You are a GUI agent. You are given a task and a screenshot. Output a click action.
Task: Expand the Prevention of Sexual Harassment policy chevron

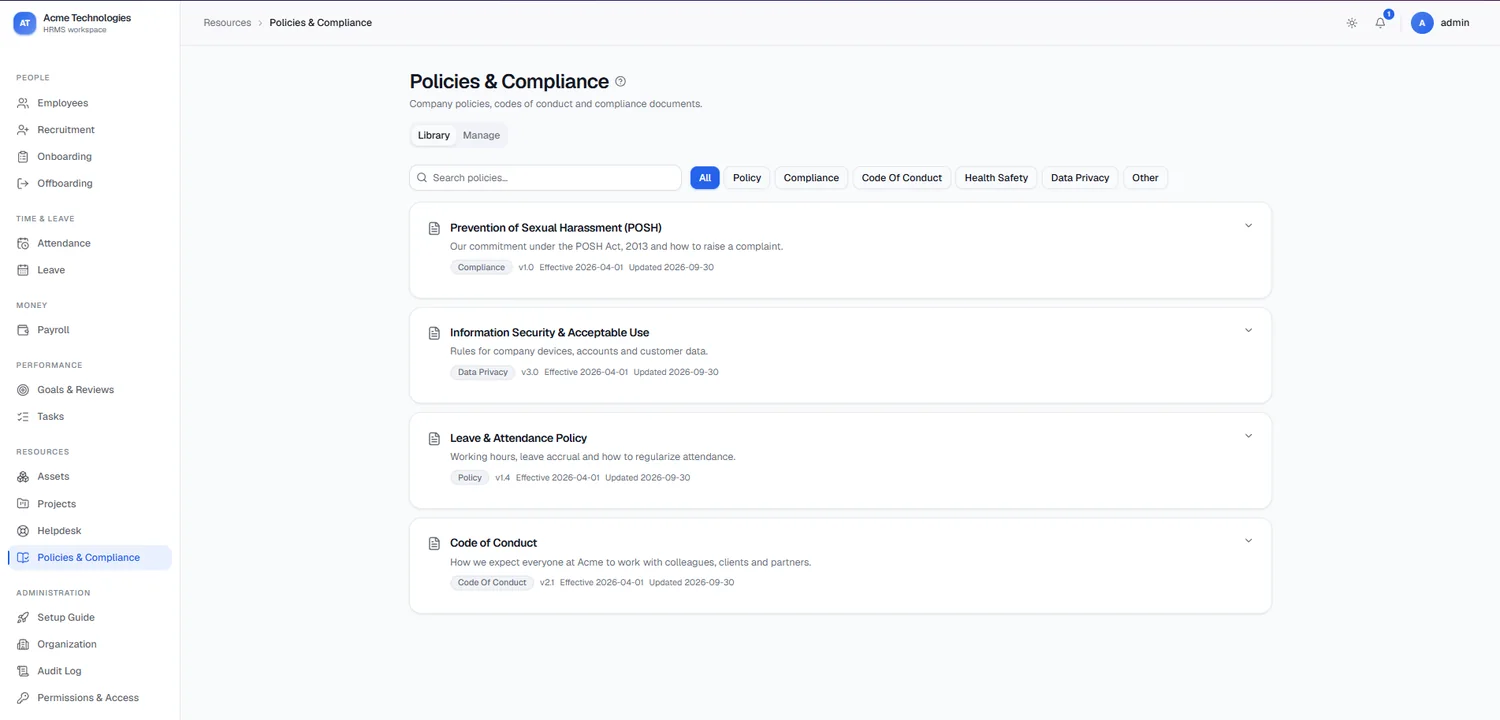click(x=1248, y=225)
